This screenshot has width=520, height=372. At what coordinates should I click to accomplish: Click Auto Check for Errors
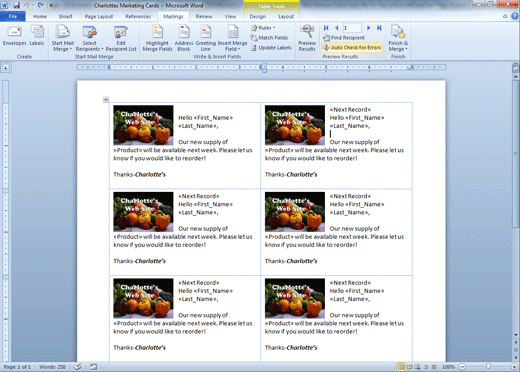click(352, 48)
